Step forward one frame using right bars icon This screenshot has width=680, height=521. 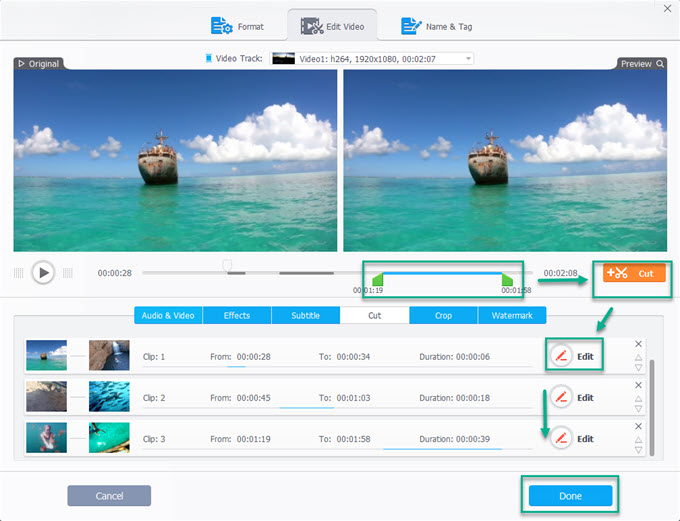[68, 273]
